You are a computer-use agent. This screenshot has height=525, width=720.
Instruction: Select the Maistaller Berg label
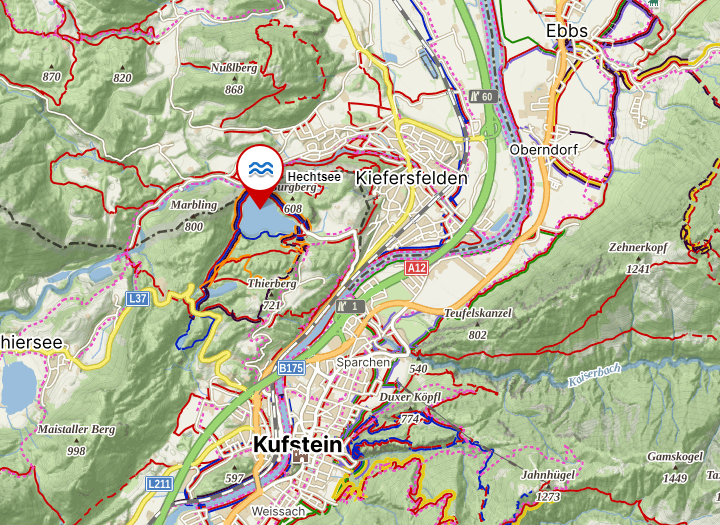click(x=76, y=429)
